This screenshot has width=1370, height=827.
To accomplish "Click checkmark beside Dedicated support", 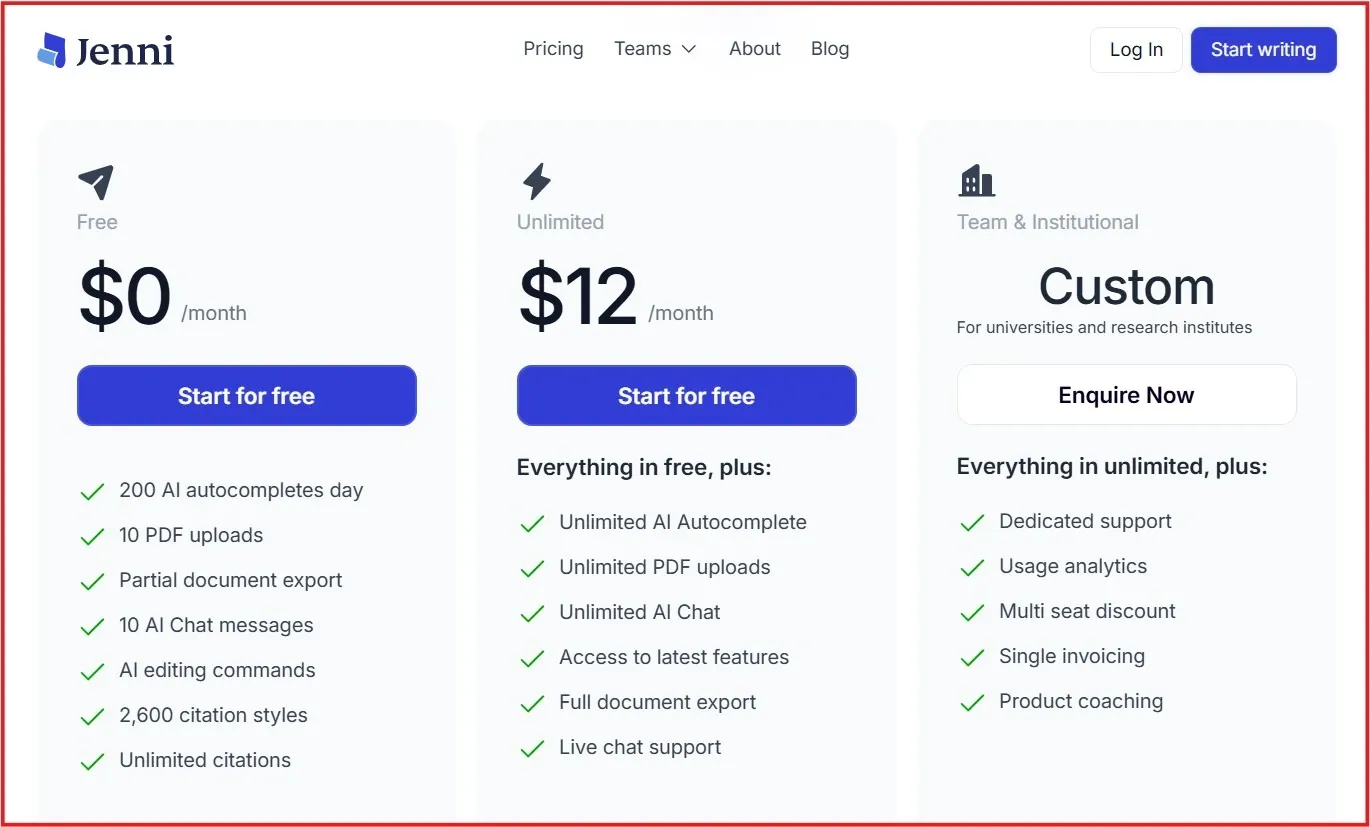I will pyautogui.click(x=972, y=523).
